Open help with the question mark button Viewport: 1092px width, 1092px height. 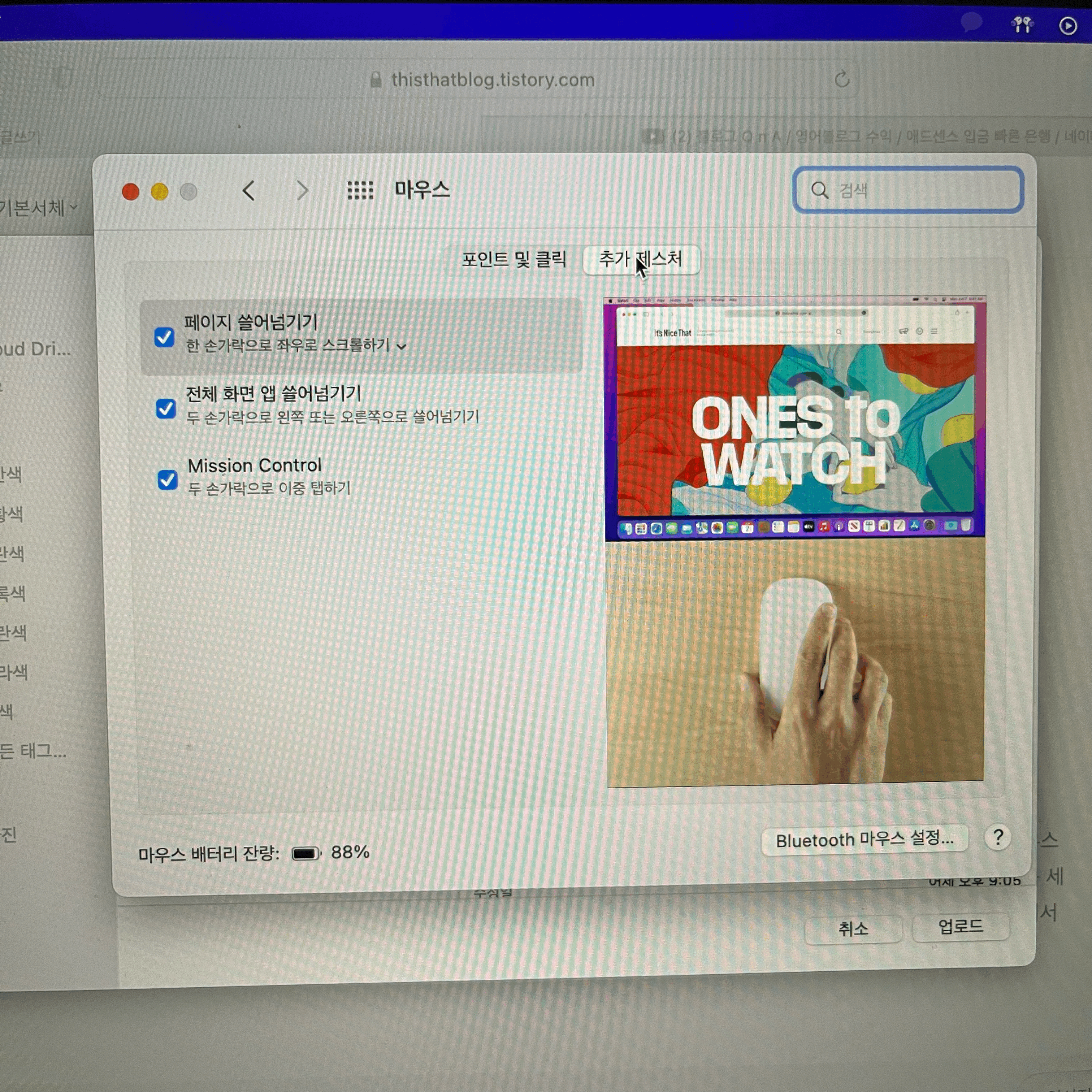tap(998, 838)
